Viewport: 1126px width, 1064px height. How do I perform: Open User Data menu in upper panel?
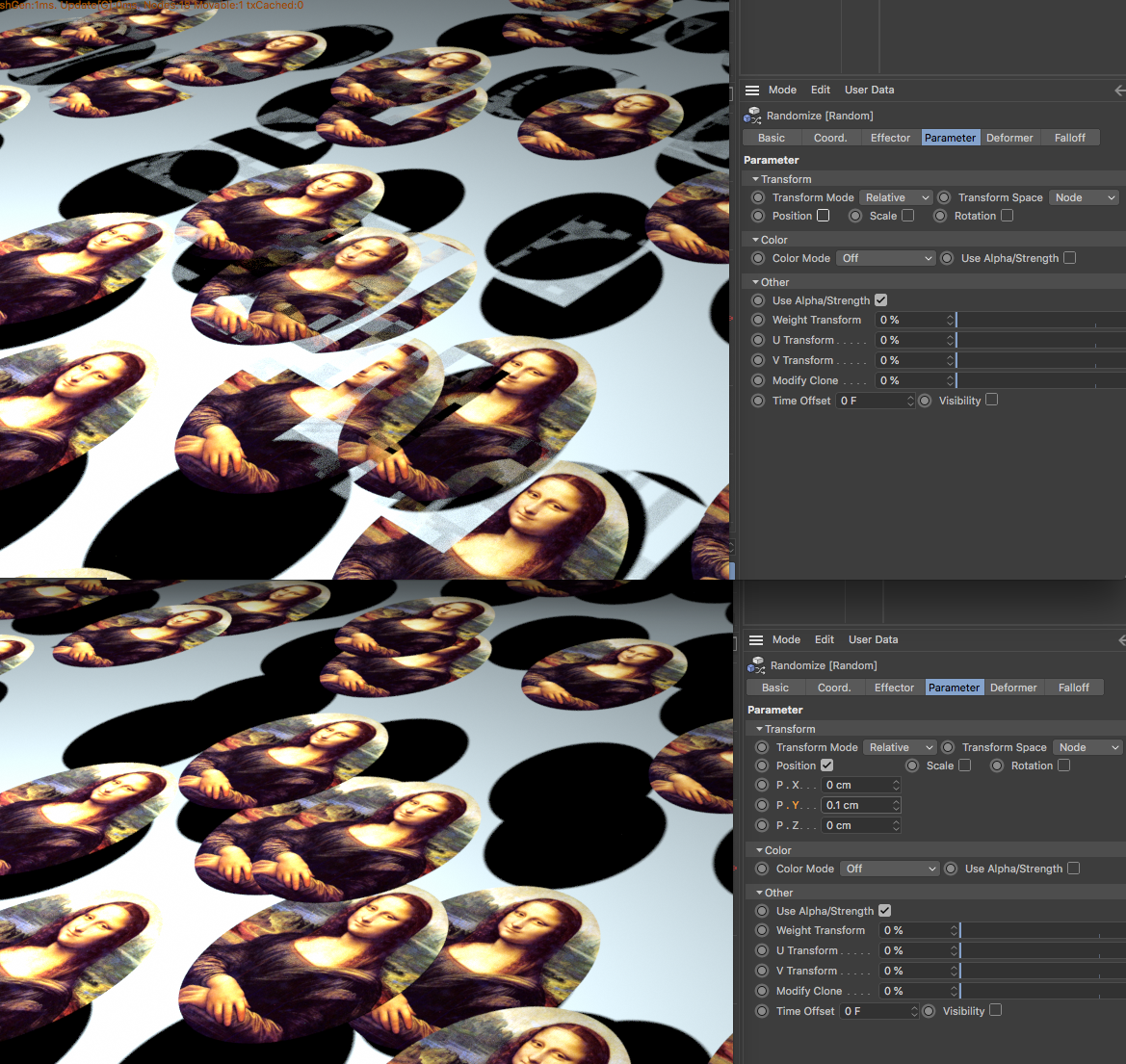pyautogui.click(x=869, y=90)
